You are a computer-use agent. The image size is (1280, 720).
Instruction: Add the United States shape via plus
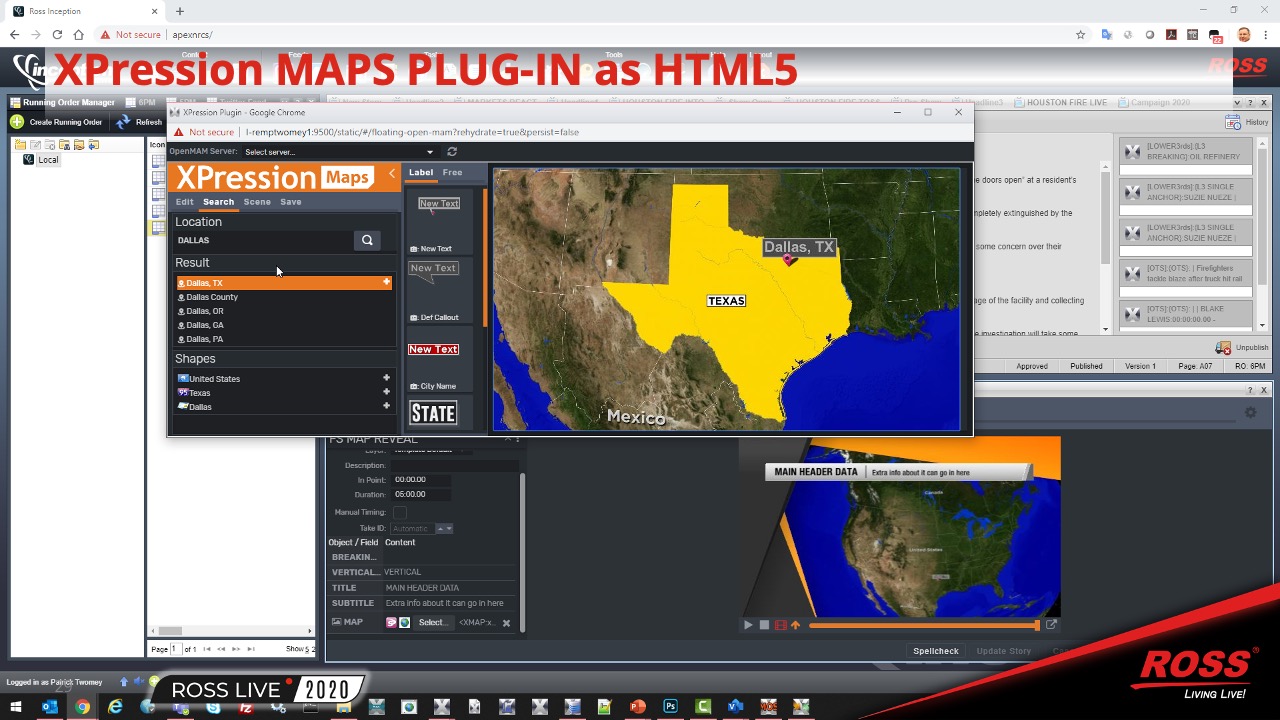point(386,378)
